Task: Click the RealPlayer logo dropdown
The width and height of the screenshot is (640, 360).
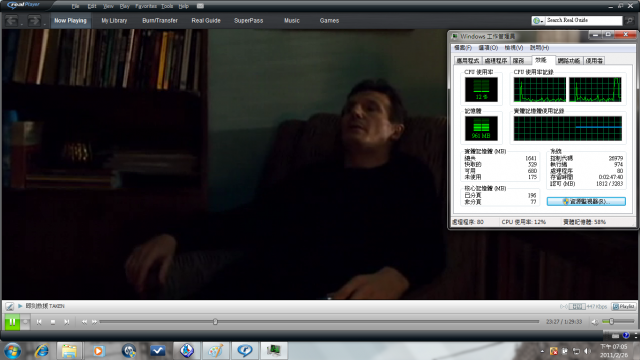Action: pos(24,5)
